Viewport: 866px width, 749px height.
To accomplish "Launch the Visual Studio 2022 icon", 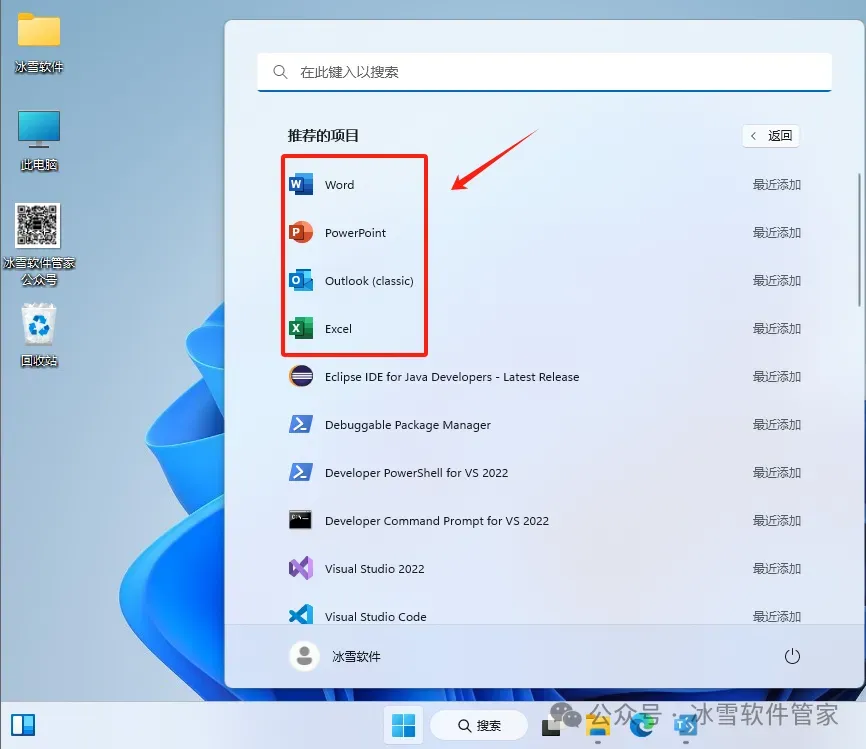I will point(301,568).
